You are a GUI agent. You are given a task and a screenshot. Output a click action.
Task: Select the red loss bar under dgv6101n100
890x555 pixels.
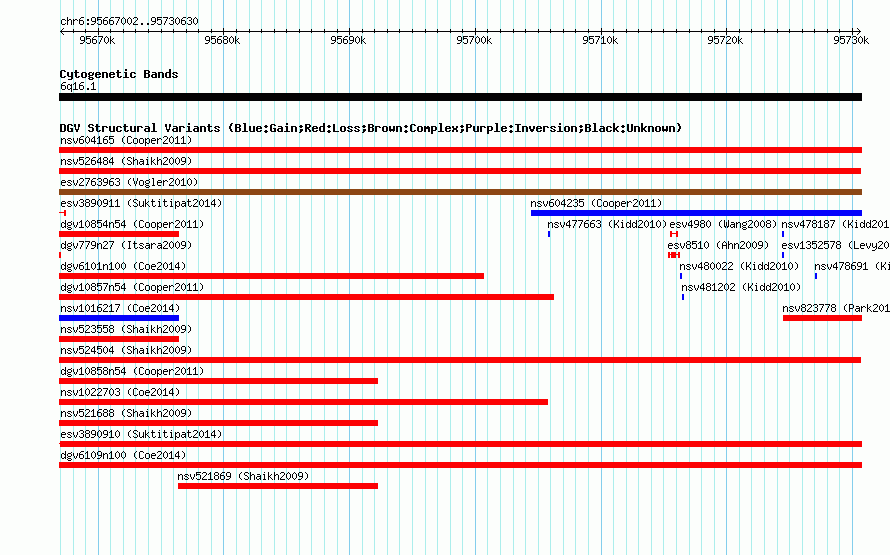271,276
